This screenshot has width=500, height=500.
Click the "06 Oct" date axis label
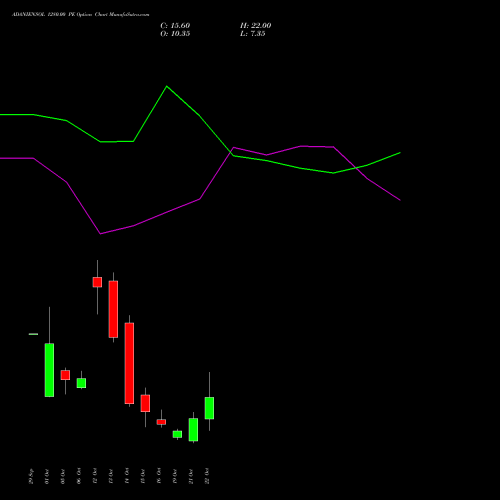click(79, 476)
